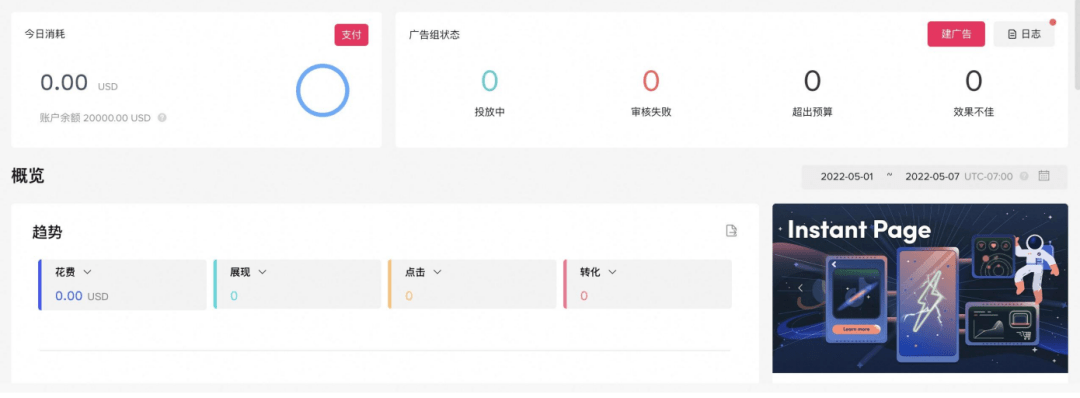Click the export icon in 趋势 panel
The height and width of the screenshot is (398, 1080).
point(731,231)
